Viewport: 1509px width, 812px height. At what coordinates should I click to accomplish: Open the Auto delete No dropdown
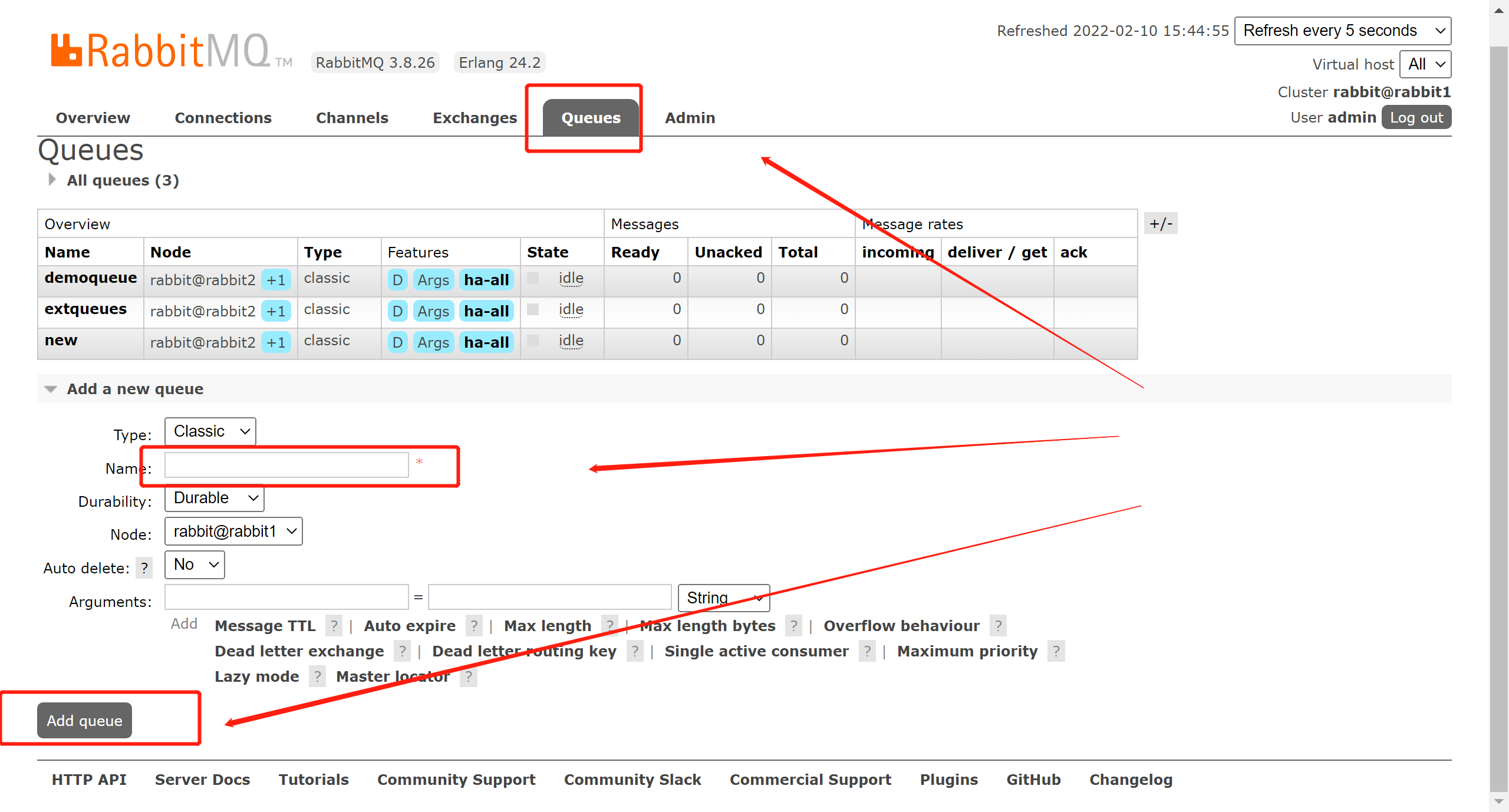[x=195, y=565]
